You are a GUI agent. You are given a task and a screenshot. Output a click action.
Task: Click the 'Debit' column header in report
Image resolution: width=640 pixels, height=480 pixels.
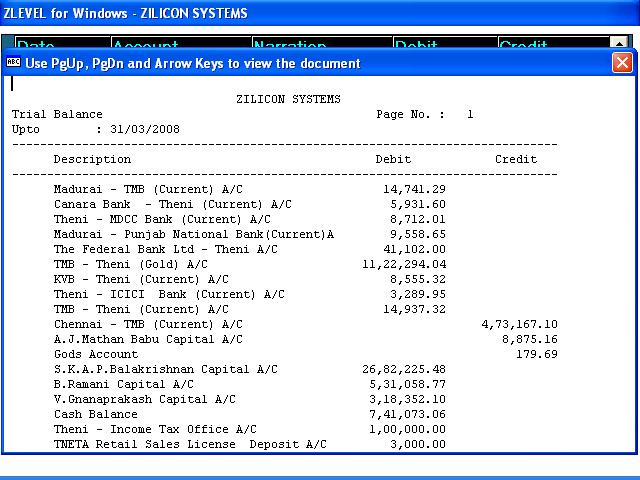click(x=393, y=159)
